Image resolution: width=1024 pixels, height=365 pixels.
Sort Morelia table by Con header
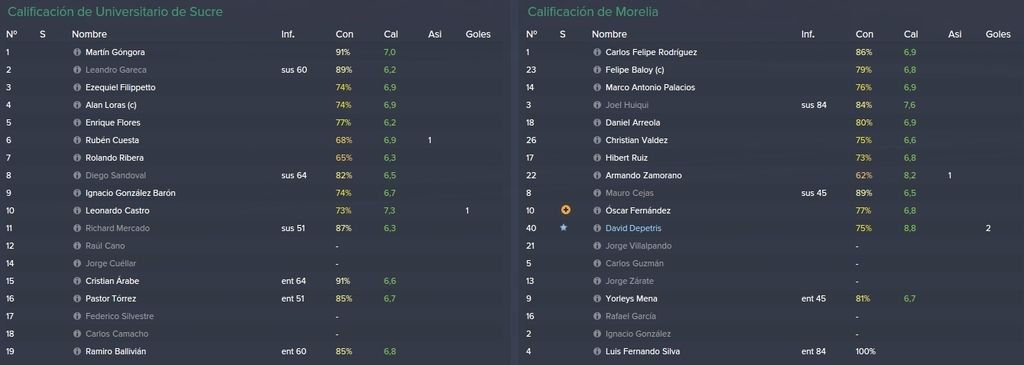(864, 34)
